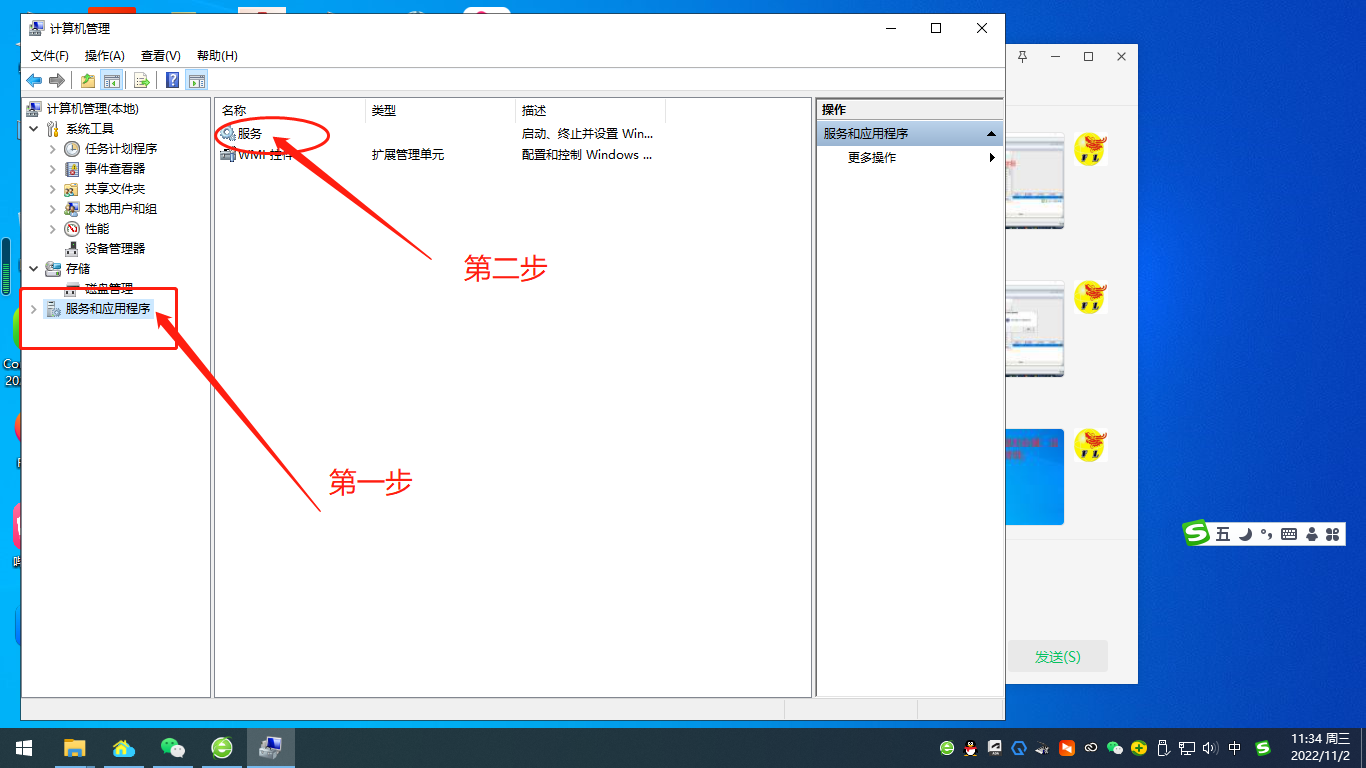The height and width of the screenshot is (768, 1366).
Task: Collapse the 系统工具 tree node
Action: coord(34,129)
